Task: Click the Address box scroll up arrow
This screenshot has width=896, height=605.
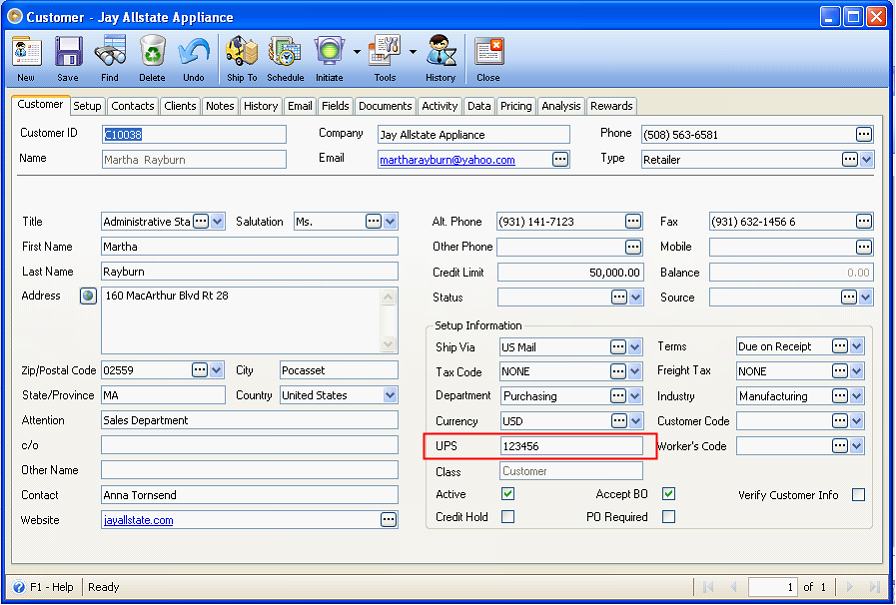Action: [x=388, y=297]
